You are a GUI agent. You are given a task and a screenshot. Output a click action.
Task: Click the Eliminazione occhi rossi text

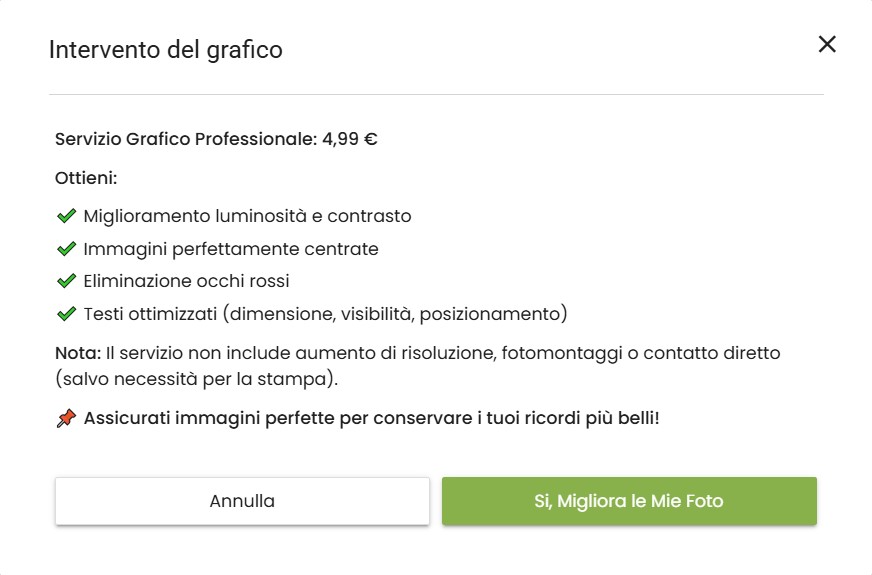(x=186, y=282)
